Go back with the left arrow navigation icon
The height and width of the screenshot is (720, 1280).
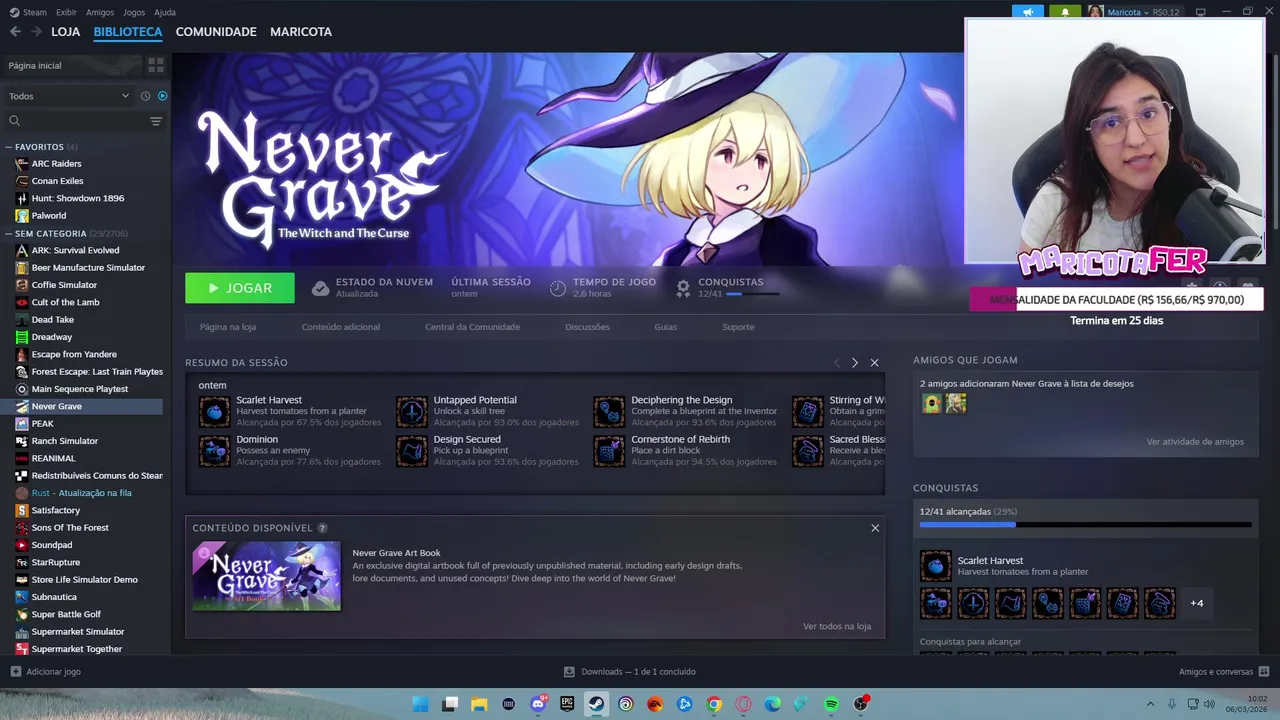[x=15, y=32]
